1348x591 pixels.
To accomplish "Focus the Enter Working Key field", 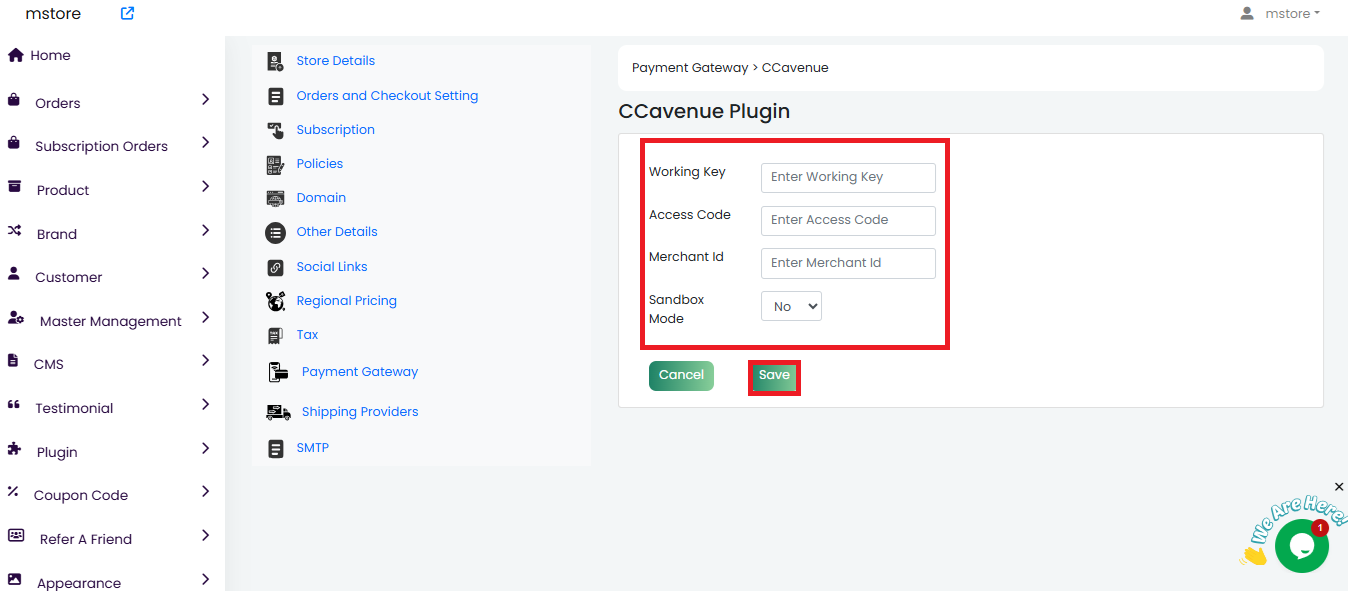I will click(848, 177).
